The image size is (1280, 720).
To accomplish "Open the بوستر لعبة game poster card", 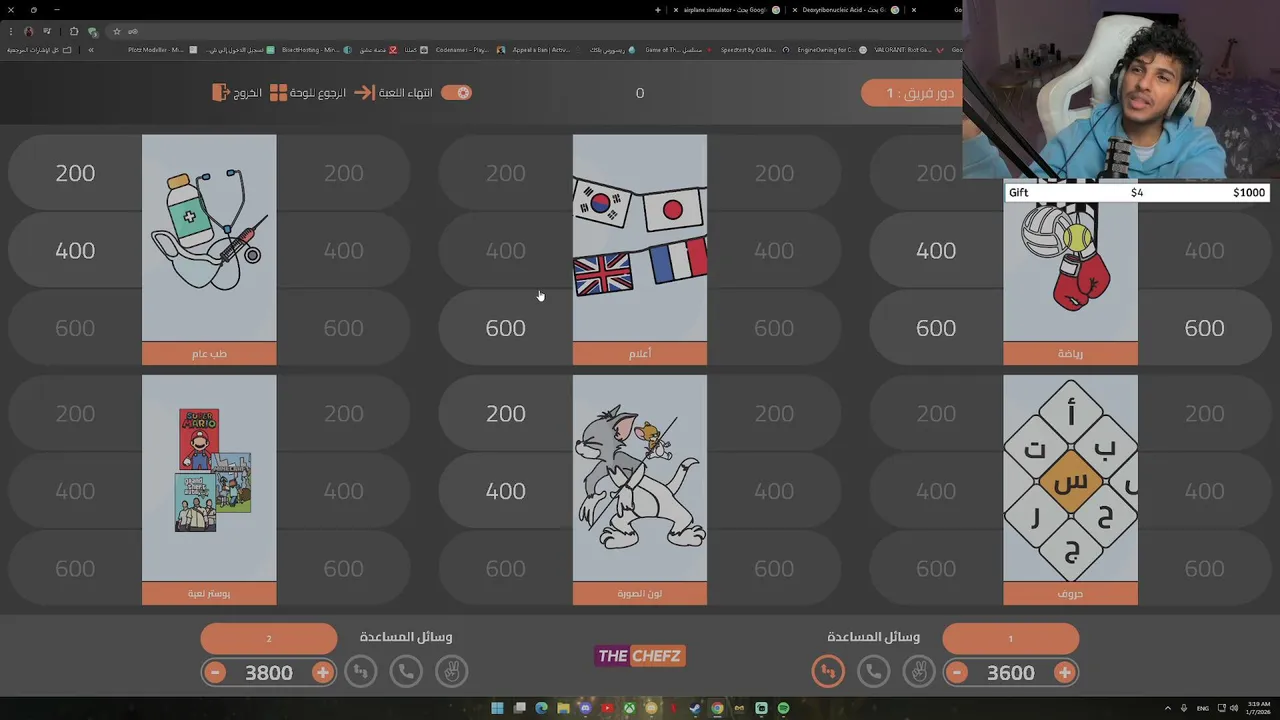I will click(x=209, y=490).
